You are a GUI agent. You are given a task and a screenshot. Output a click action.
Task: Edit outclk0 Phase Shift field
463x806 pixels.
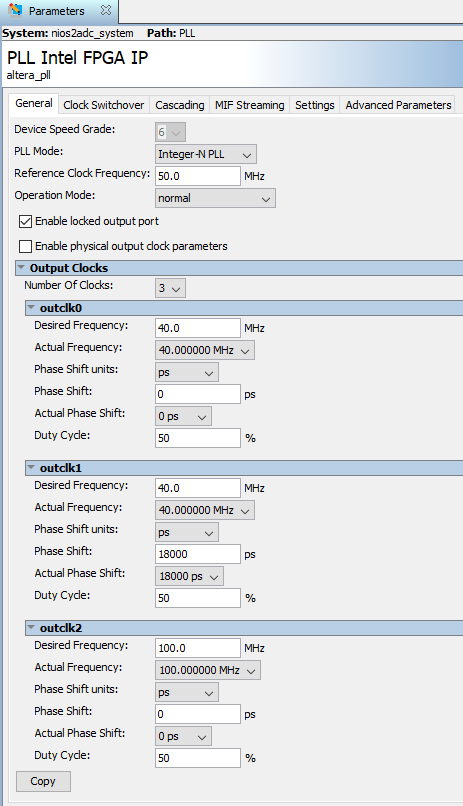pos(198,394)
